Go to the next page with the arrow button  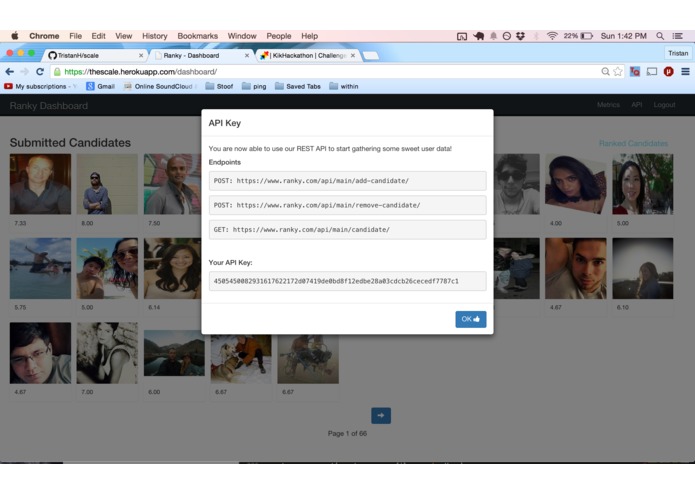[381, 416]
